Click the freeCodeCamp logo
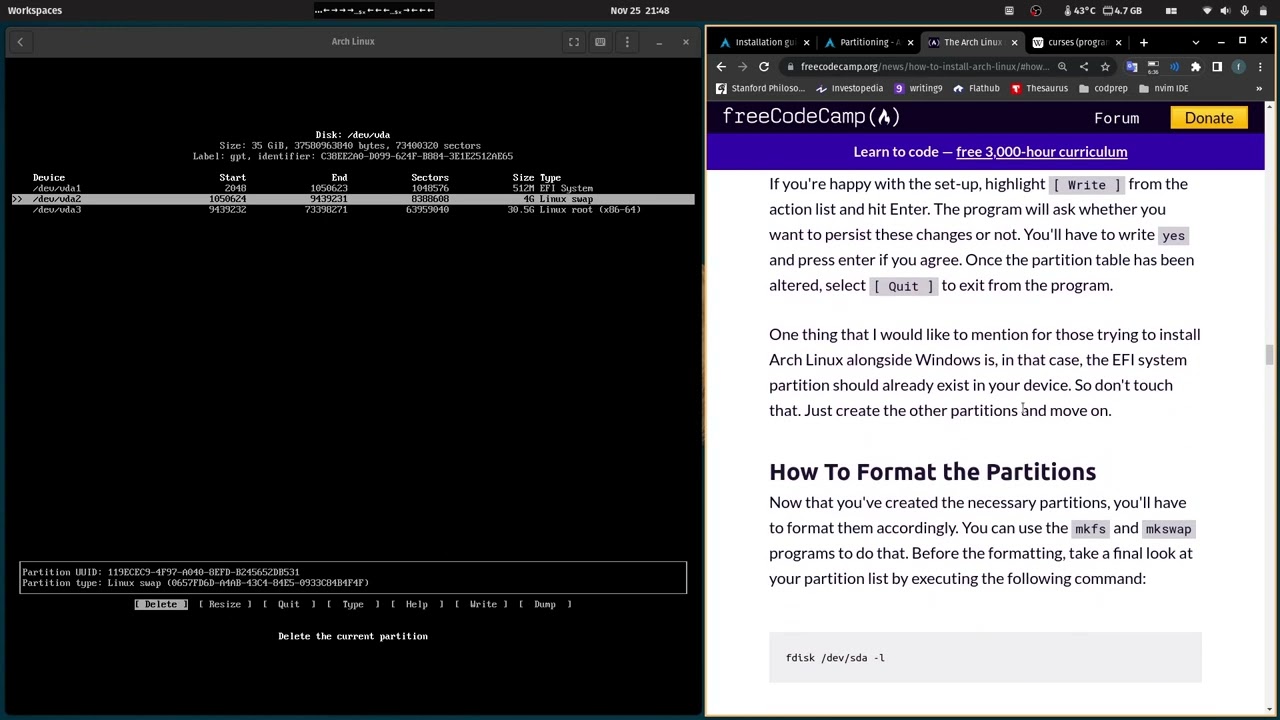 [x=811, y=117]
